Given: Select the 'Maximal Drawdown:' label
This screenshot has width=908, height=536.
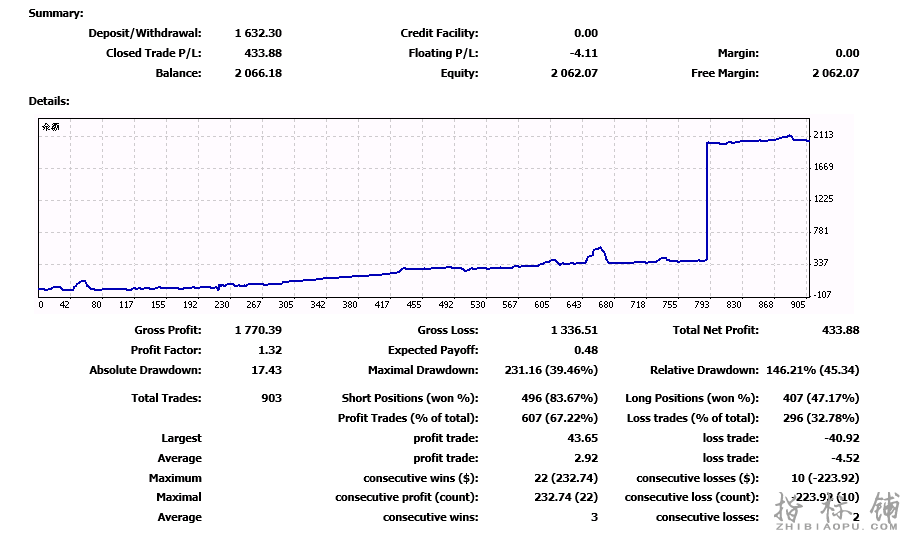Looking at the screenshot, I should point(423,370).
